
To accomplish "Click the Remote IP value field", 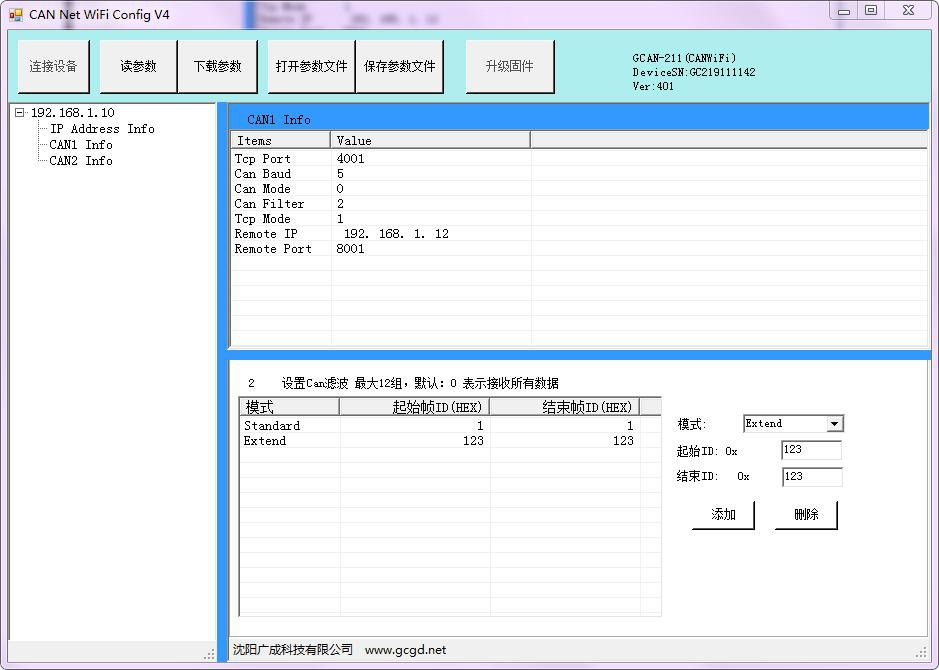I will click(396, 234).
